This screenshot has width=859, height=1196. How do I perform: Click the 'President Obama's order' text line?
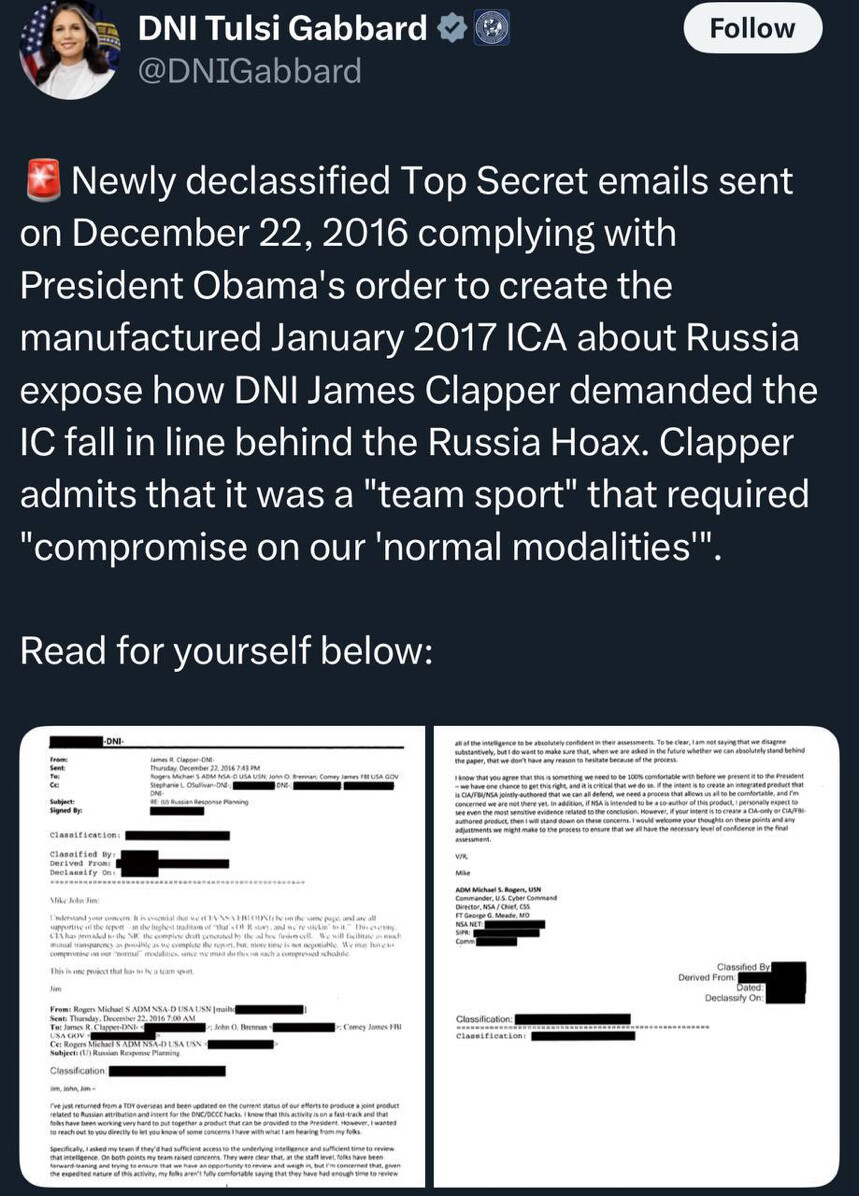pos(345,286)
